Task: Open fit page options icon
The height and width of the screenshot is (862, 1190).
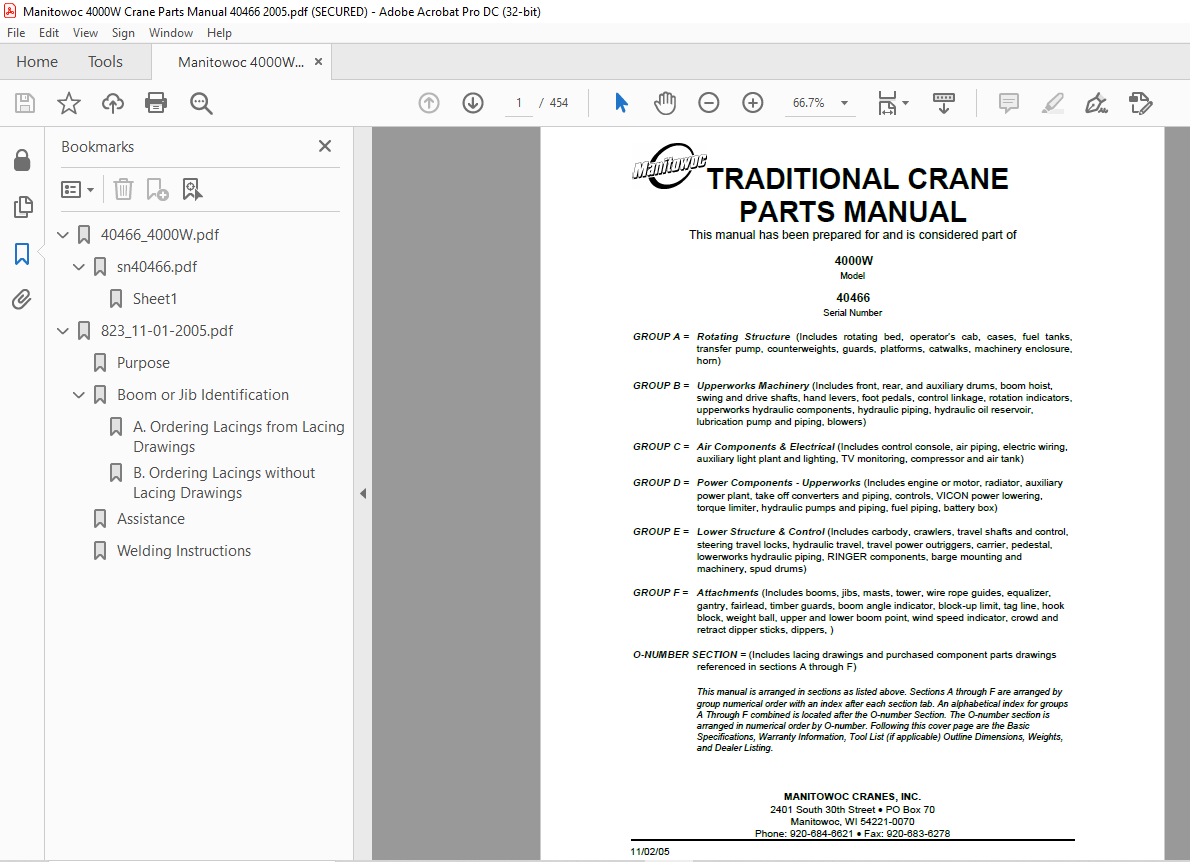Action: click(x=887, y=103)
